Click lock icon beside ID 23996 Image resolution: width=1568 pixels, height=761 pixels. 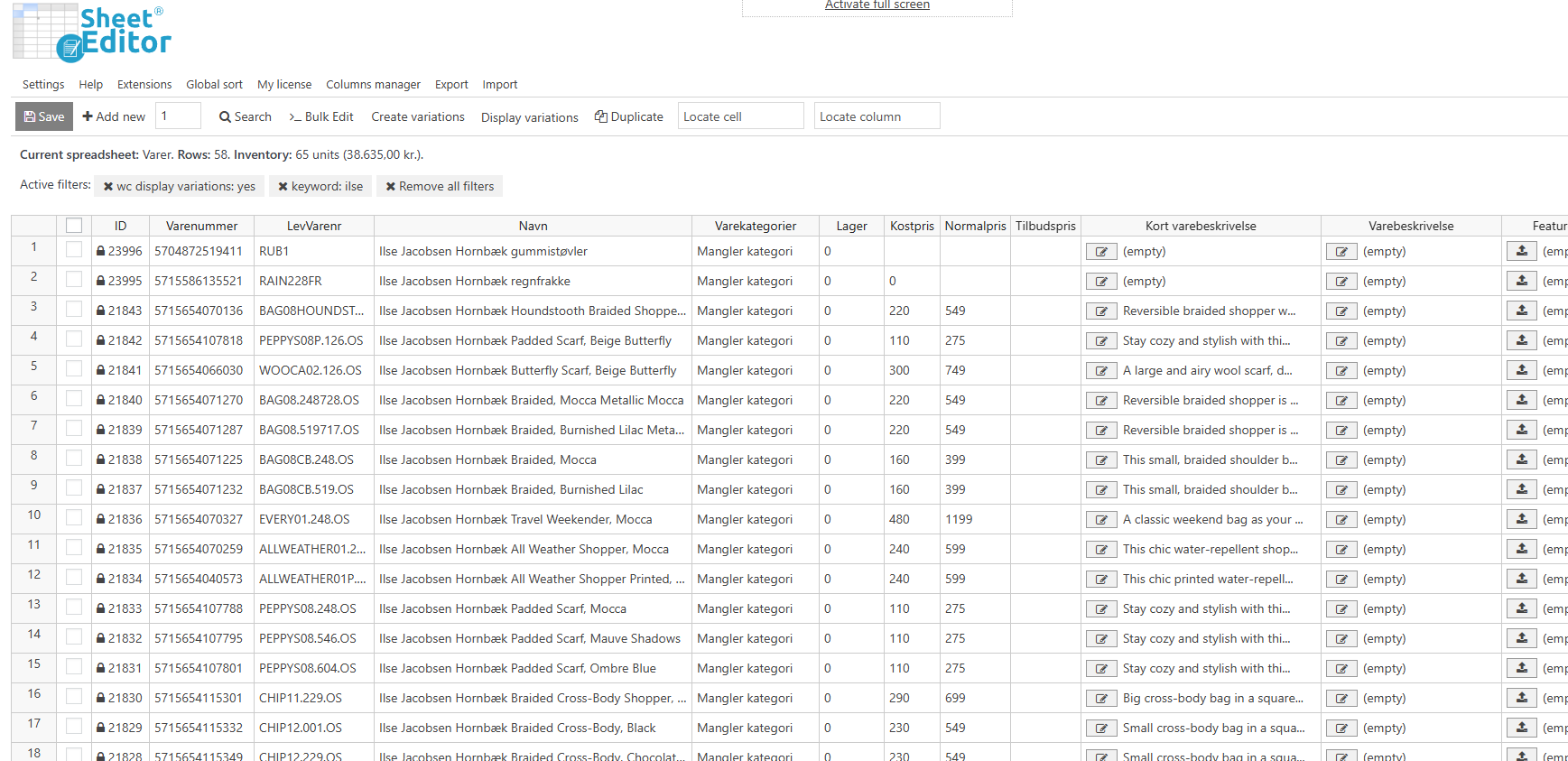click(x=101, y=251)
